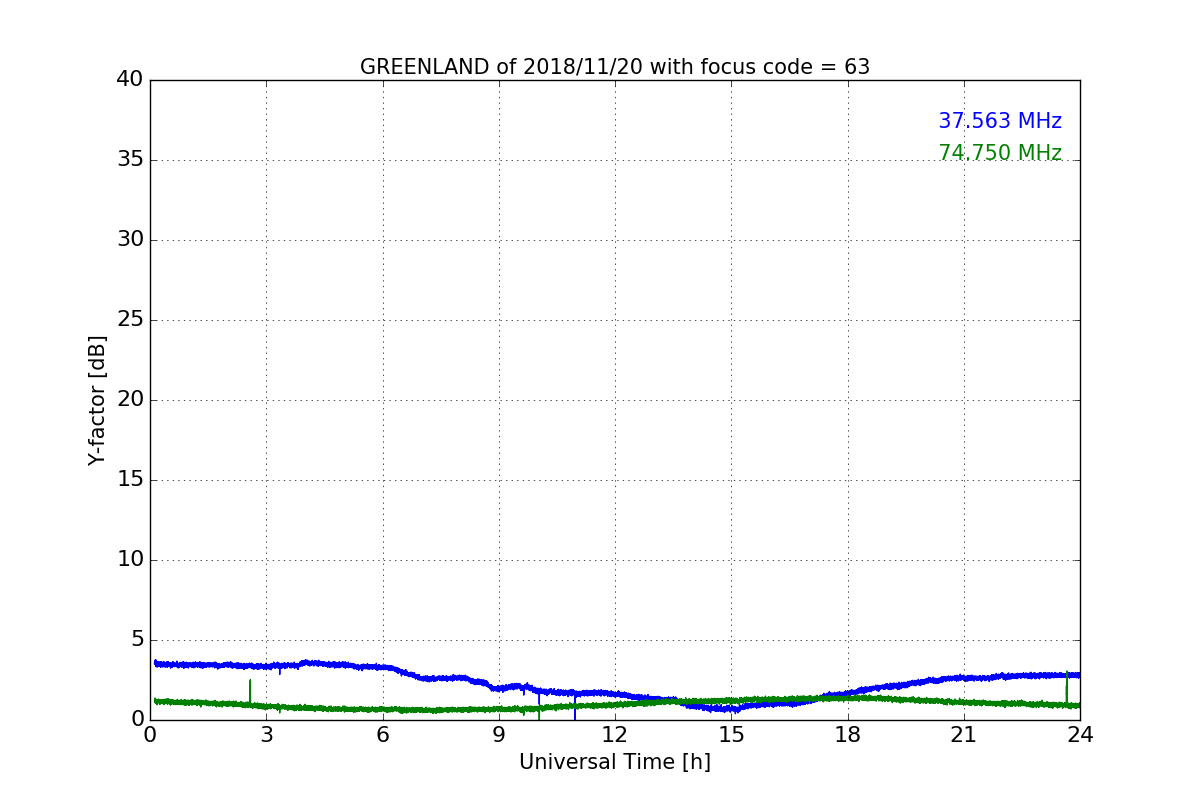Click the green spike near hour 23.7

point(1067,687)
